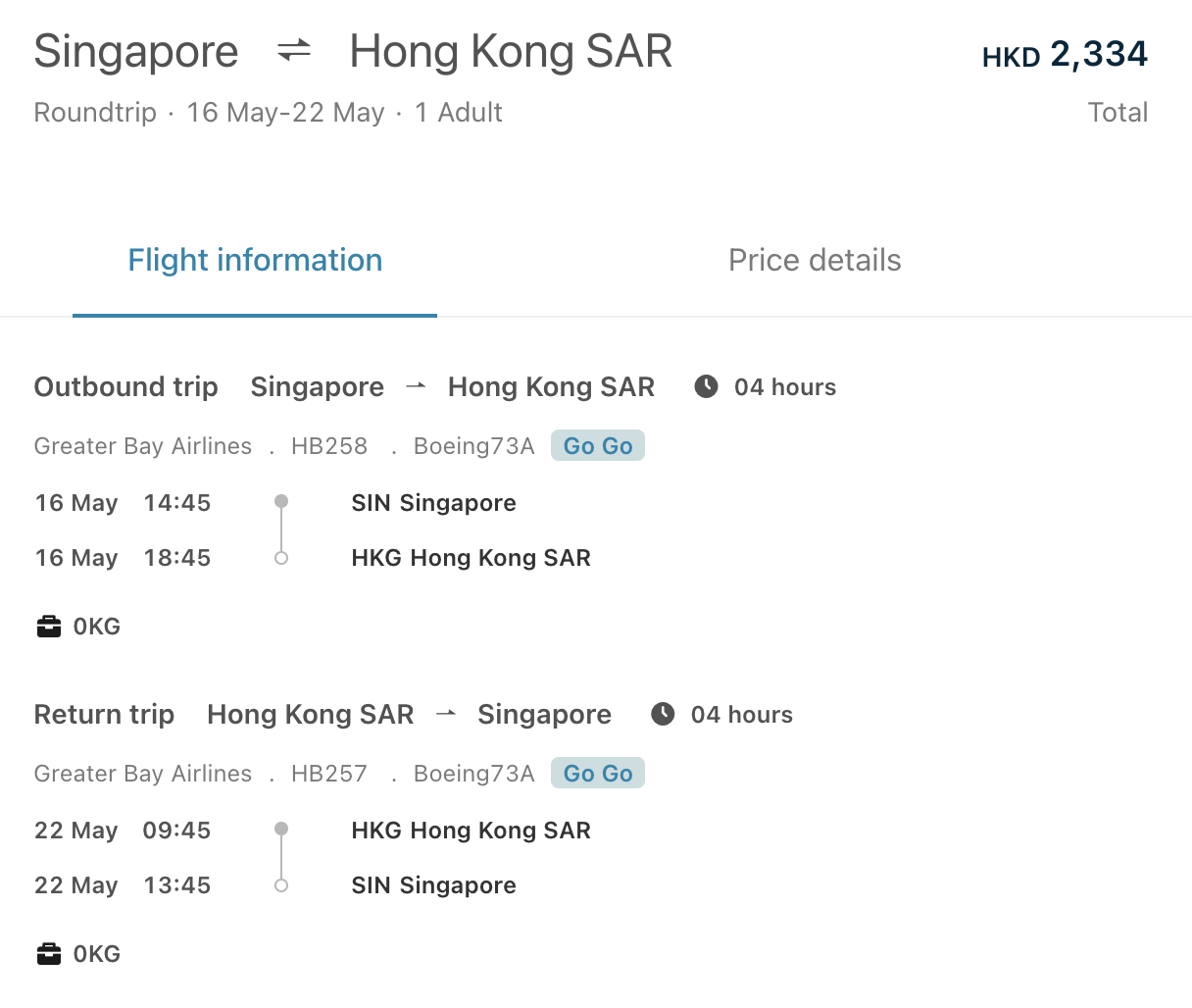Screen dimensions: 1192x1008
Task: Switch to the Price details tab
Action: [815, 260]
